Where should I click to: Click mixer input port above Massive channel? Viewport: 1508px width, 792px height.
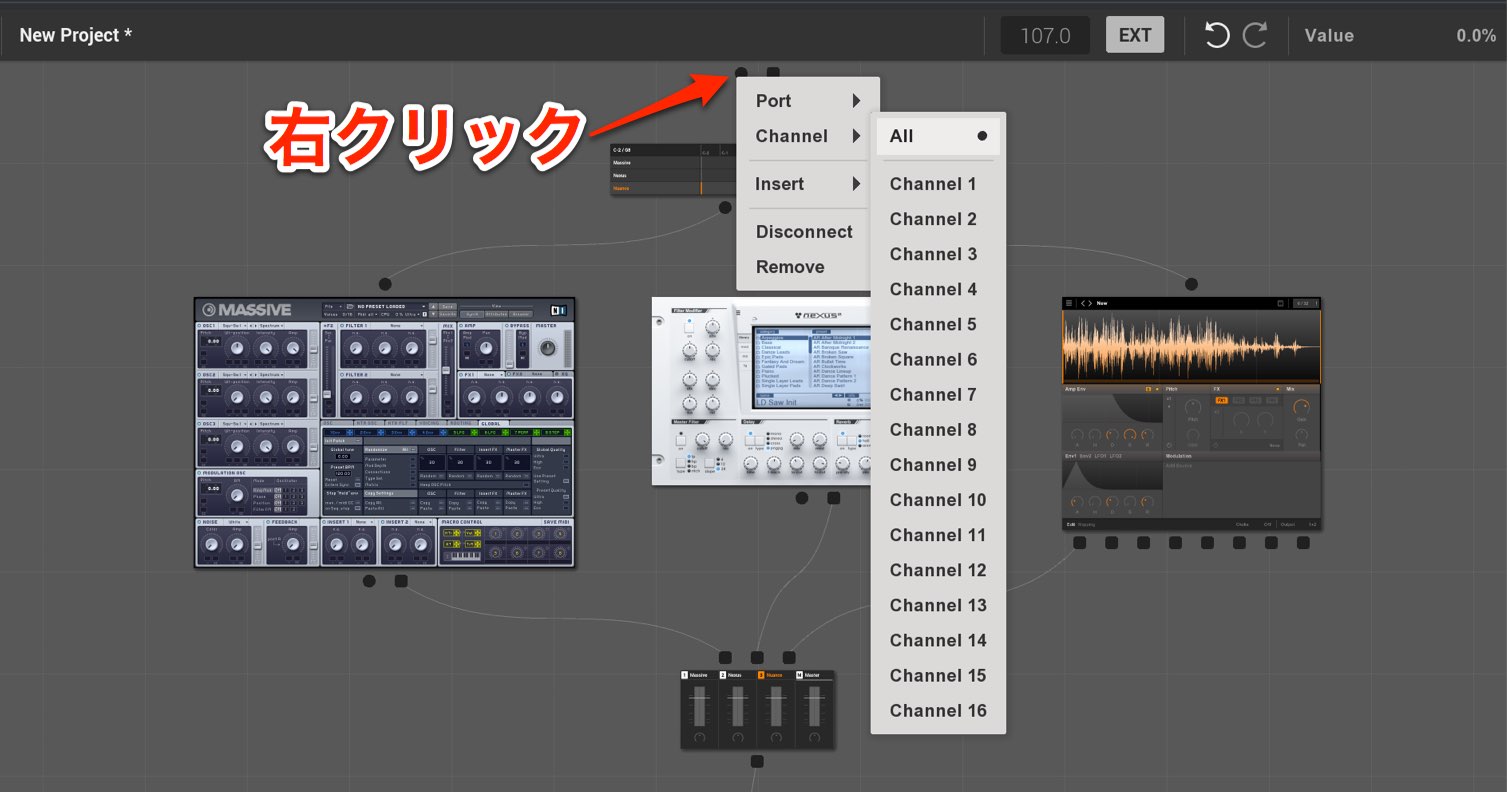coord(725,657)
